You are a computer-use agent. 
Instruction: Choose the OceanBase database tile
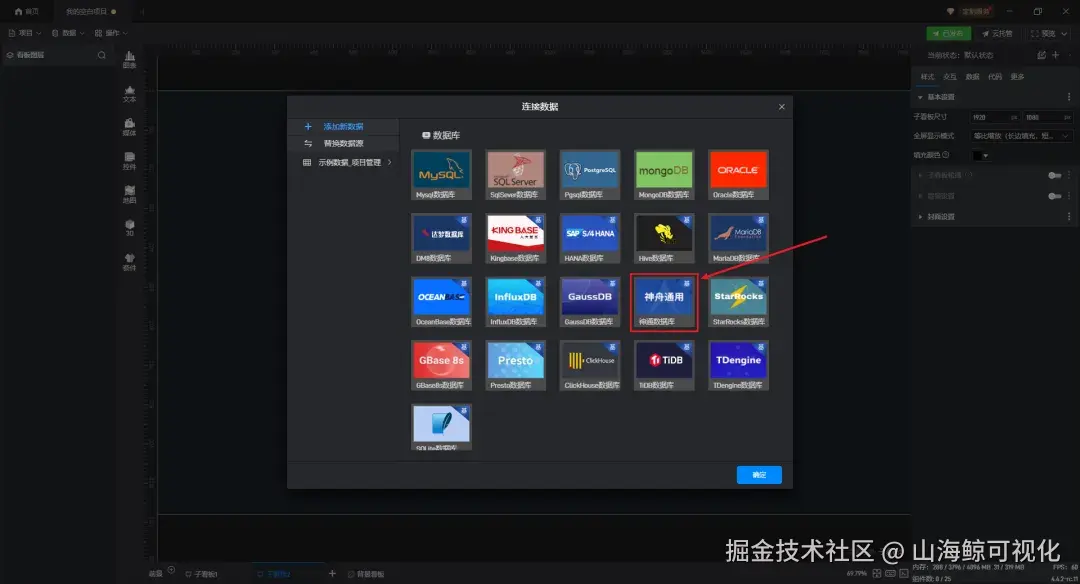(x=442, y=302)
